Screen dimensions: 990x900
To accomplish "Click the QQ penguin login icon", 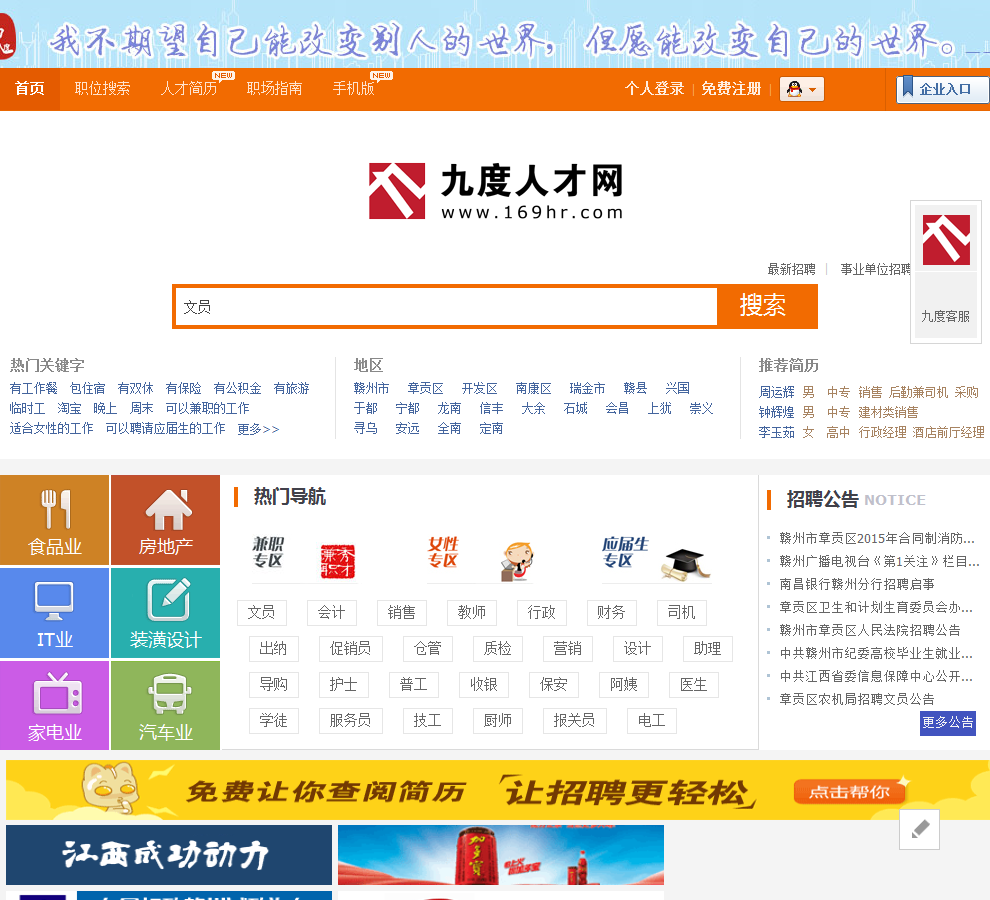I will tap(795, 89).
